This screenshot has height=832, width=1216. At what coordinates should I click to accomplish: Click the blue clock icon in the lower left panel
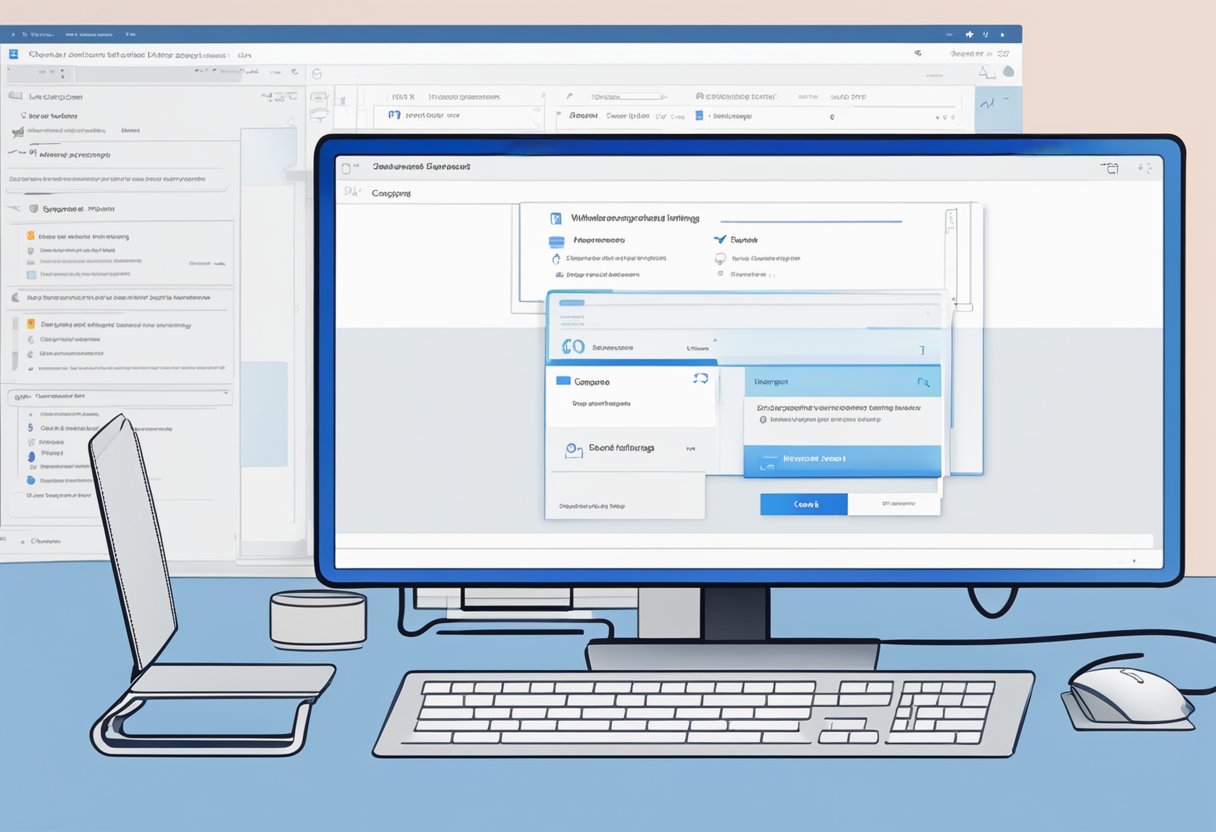[574, 450]
